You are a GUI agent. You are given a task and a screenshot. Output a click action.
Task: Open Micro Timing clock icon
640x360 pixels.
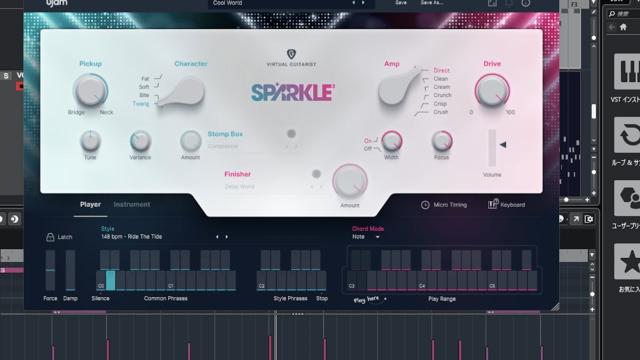(x=425, y=205)
